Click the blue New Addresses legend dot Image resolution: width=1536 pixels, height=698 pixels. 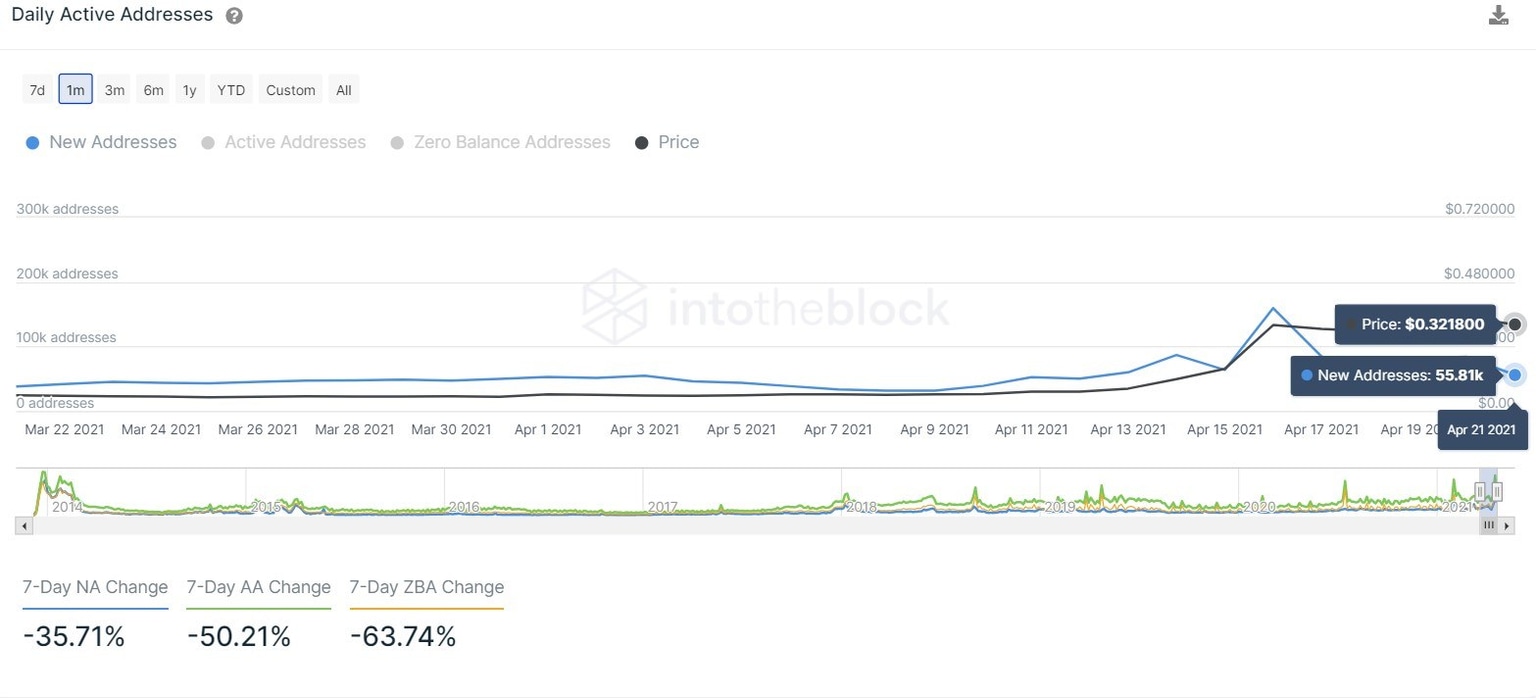tap(32, 142)
